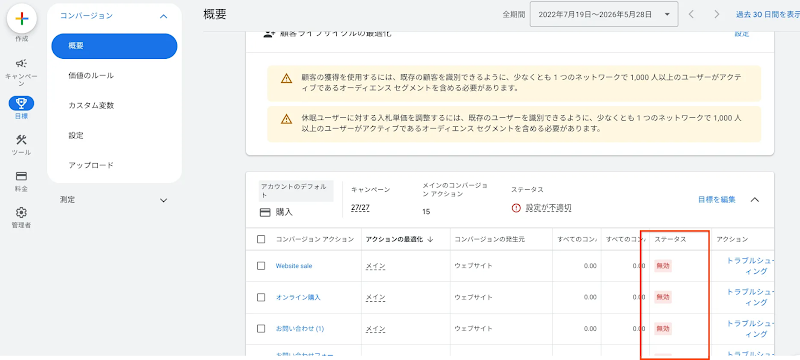The height and width of the screenshot is (360, 800).
Task: Click 目標を編集 link
Action: 716,200
